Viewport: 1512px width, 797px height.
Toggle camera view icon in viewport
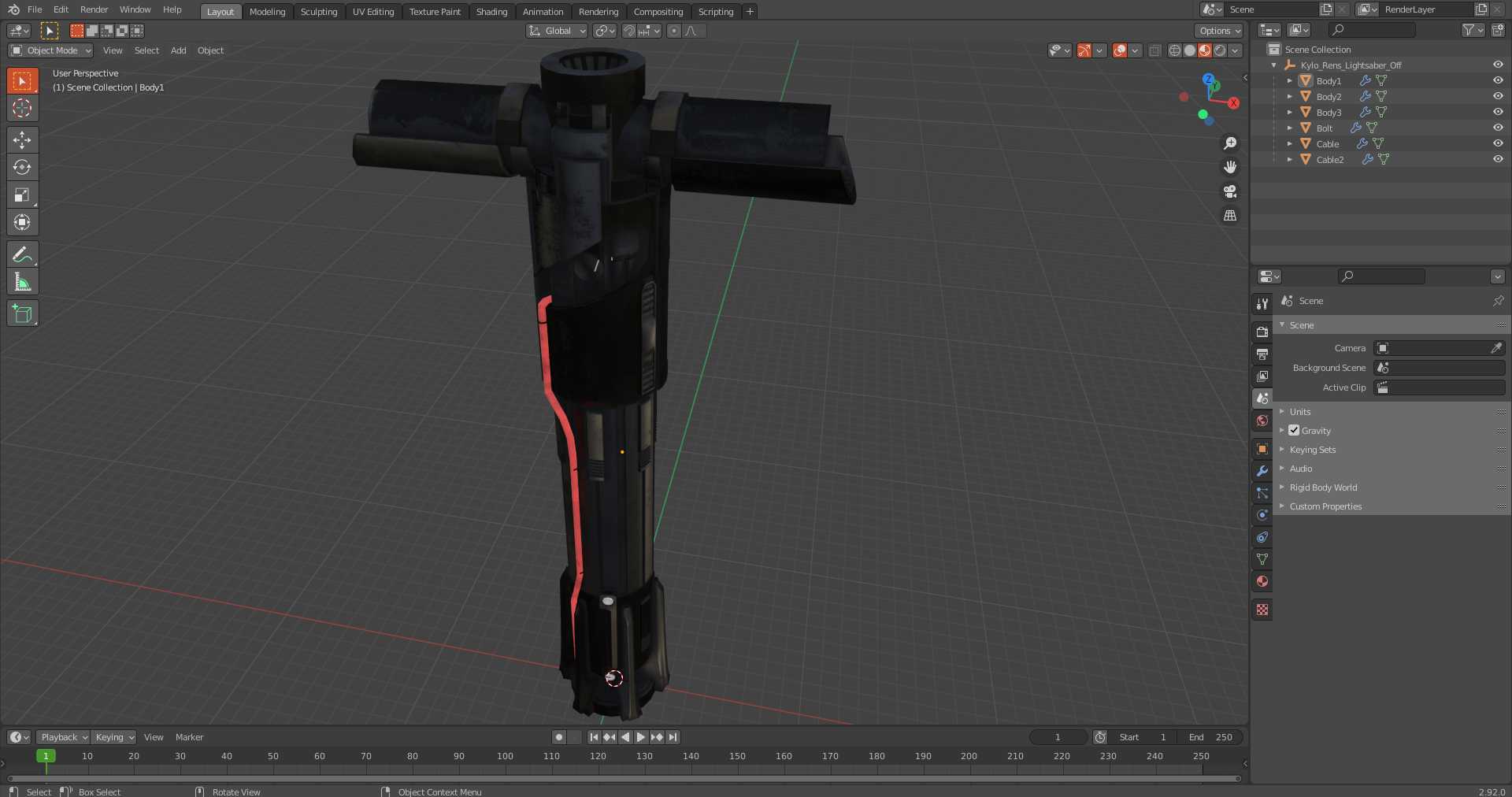point(1230,191)
